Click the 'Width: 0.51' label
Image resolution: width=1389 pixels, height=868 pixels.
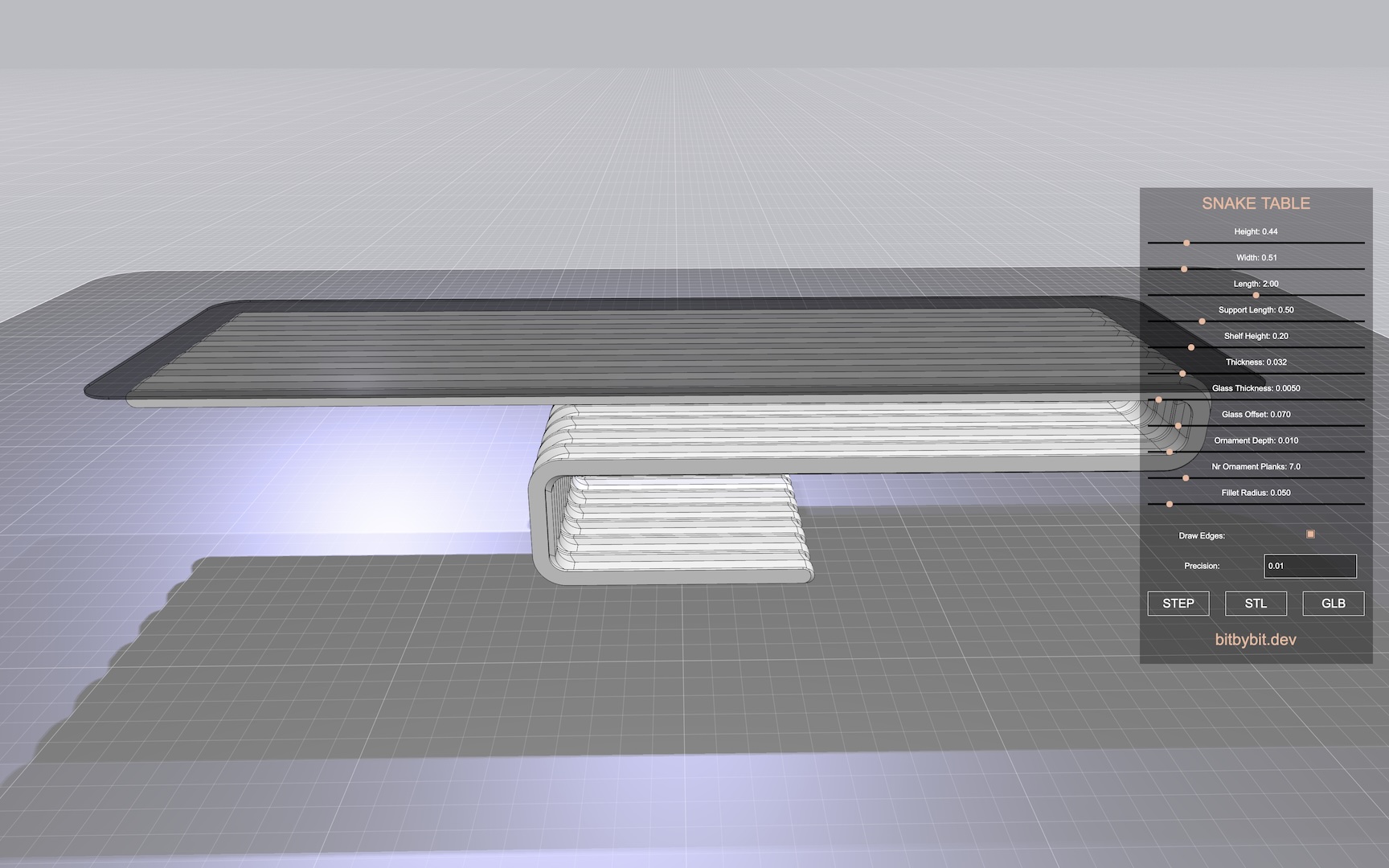tap(1256, 257)
